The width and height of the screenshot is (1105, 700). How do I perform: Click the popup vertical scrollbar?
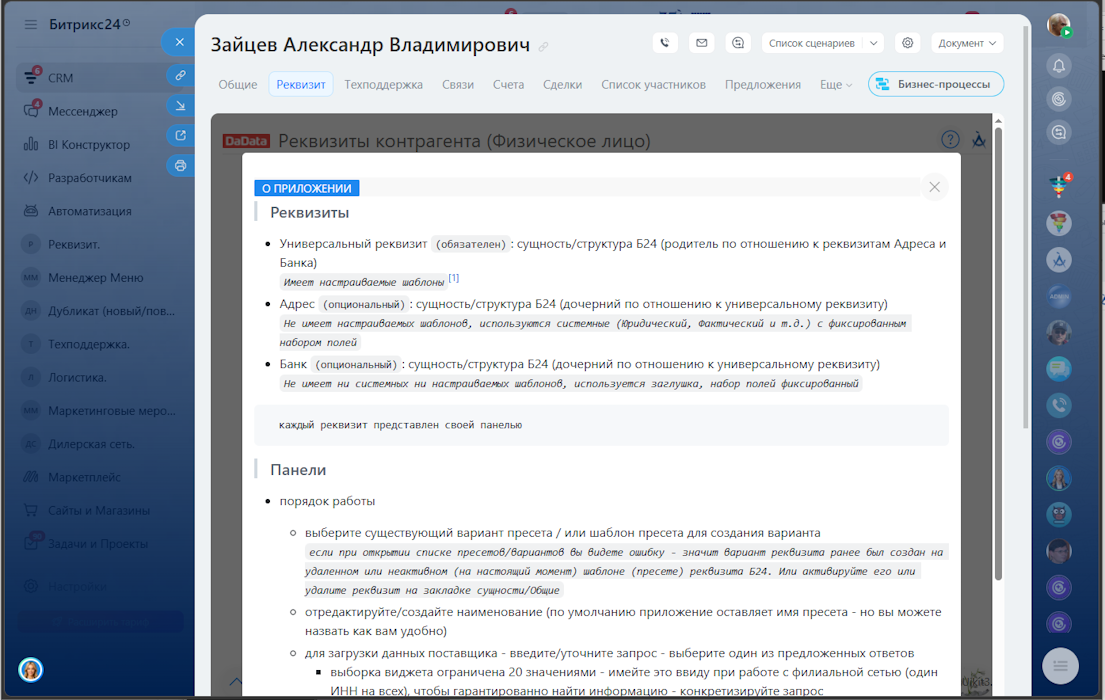point(998,352)
